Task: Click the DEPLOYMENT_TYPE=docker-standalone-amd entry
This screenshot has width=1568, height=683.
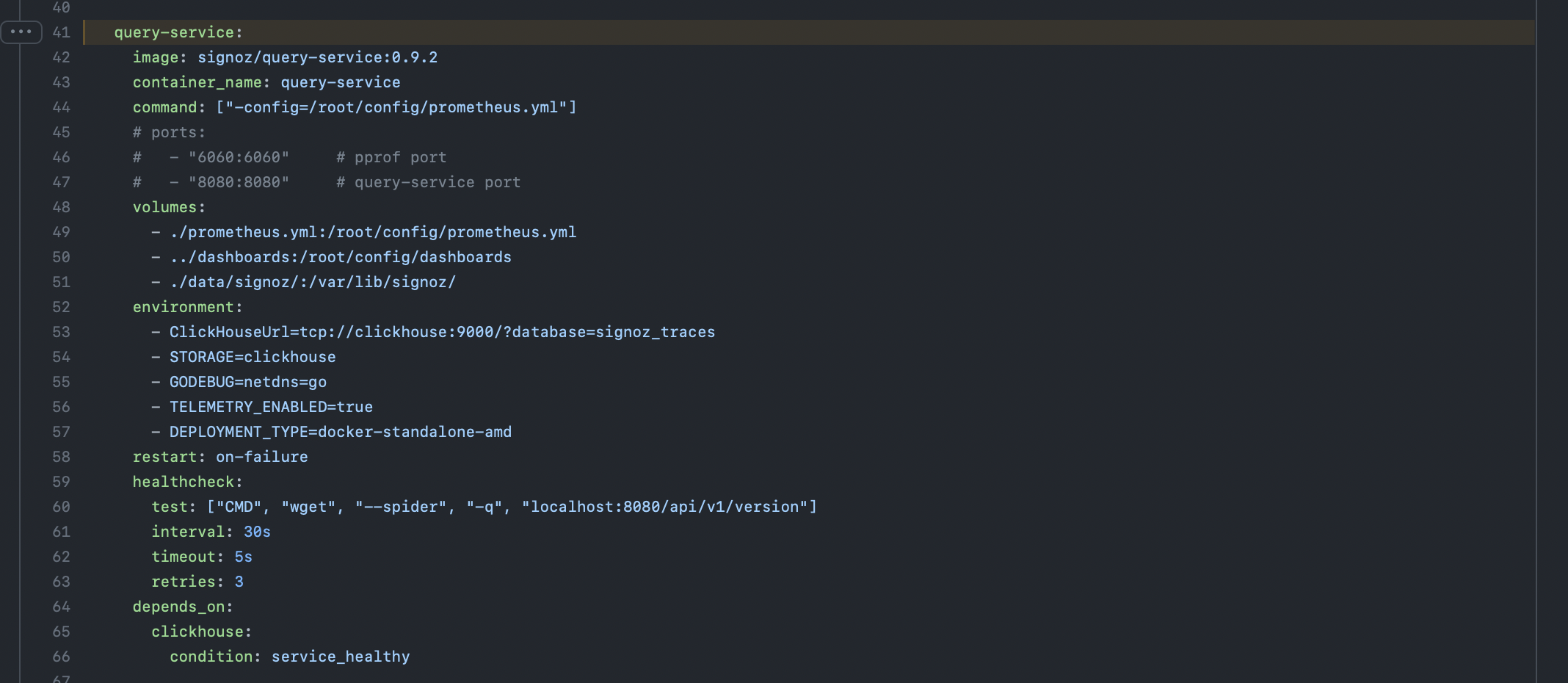Action: coord(341,432)
